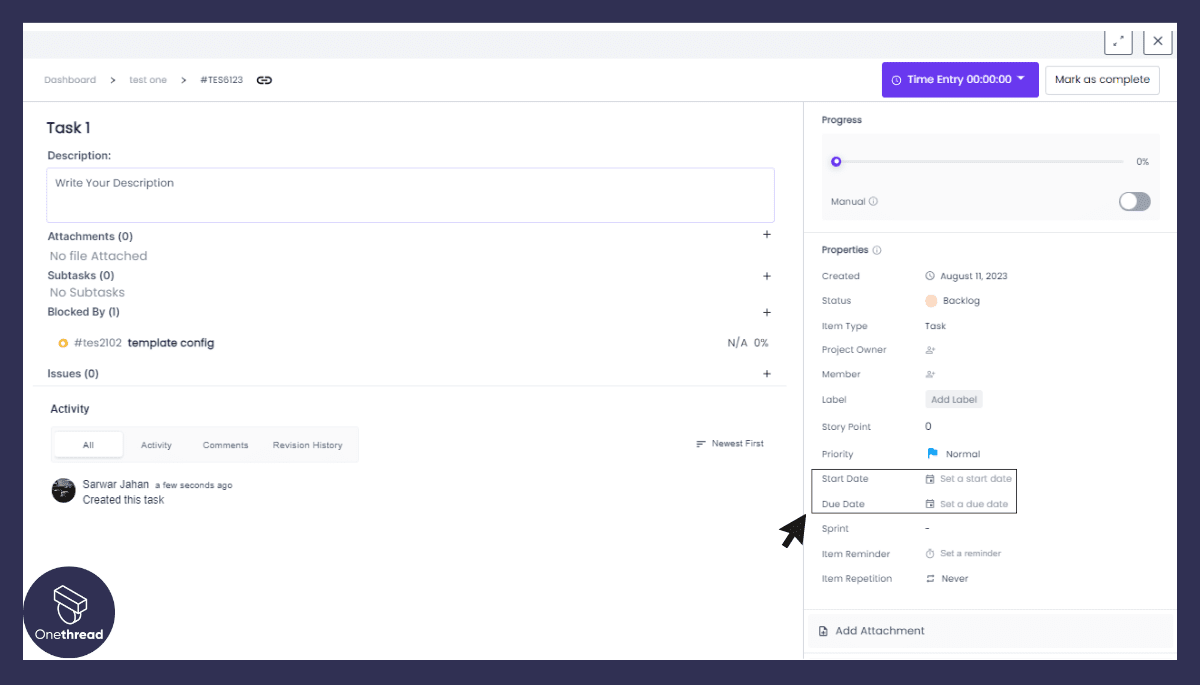Click Mark as complete button
Viewport: 1200px width, 685px height.
[1102, 80]
